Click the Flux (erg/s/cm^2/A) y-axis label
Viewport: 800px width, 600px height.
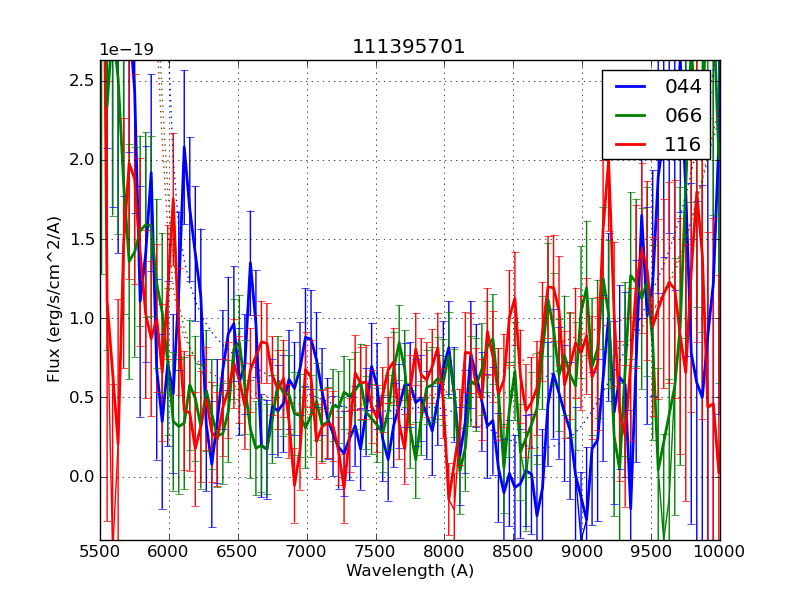click(x=54, y=301)
